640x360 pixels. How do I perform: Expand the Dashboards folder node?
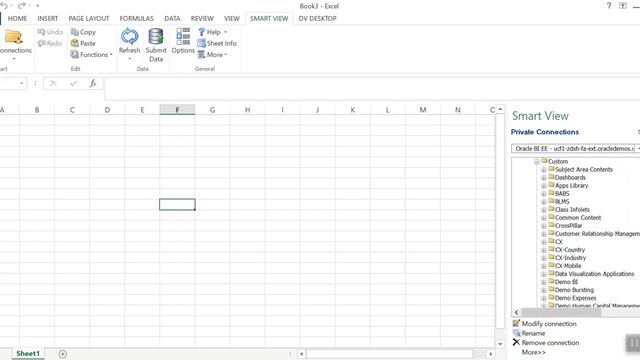tap(544, 178)
